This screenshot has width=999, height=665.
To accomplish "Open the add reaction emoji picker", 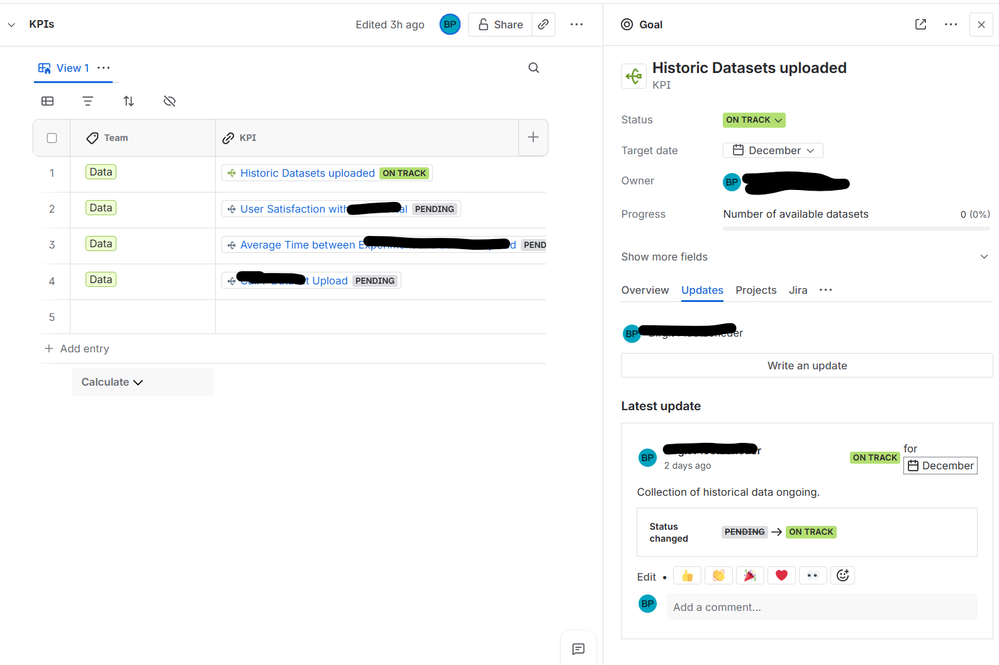I will [x=842, y=576].
